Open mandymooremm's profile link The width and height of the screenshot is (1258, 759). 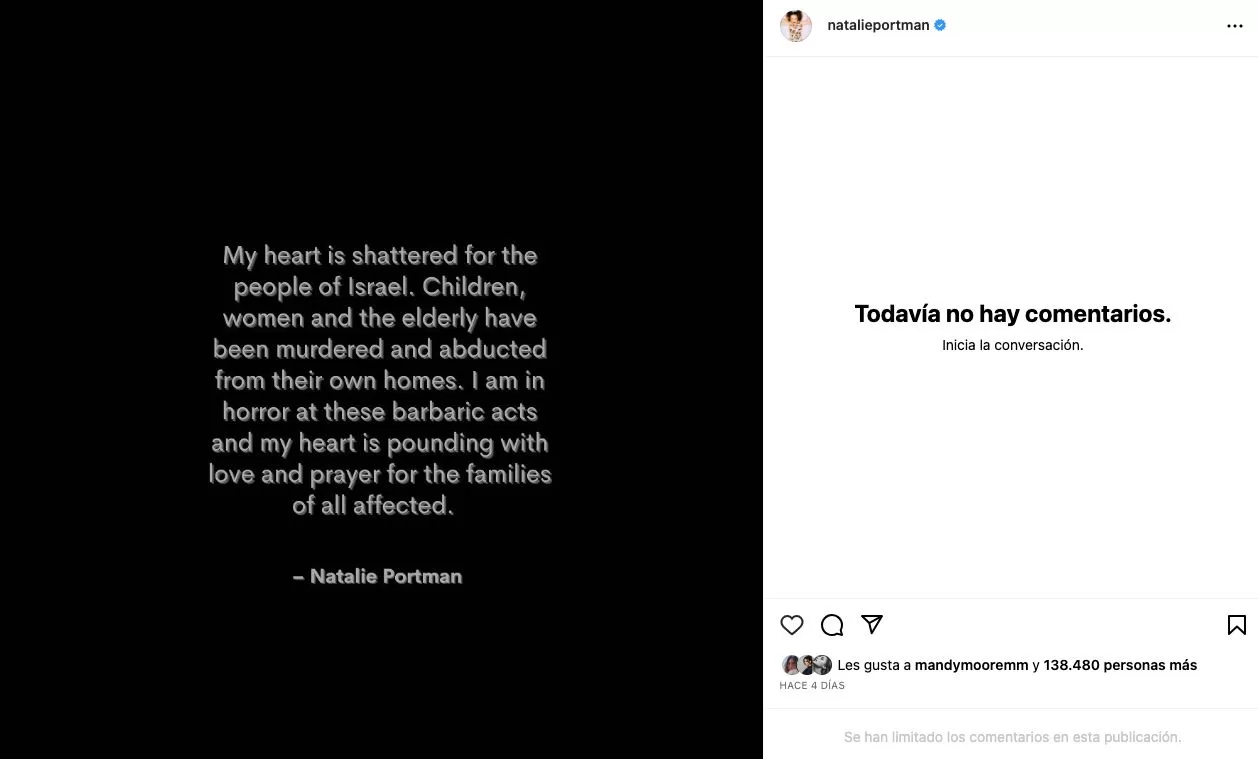pyautogui.click(x=972, y=665)
